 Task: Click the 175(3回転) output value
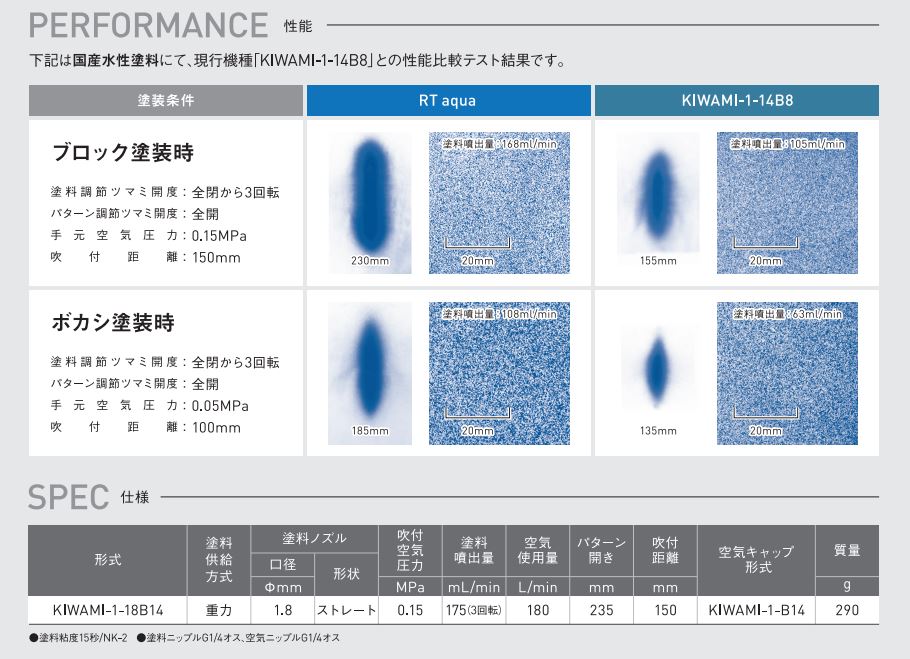[474, 610]
